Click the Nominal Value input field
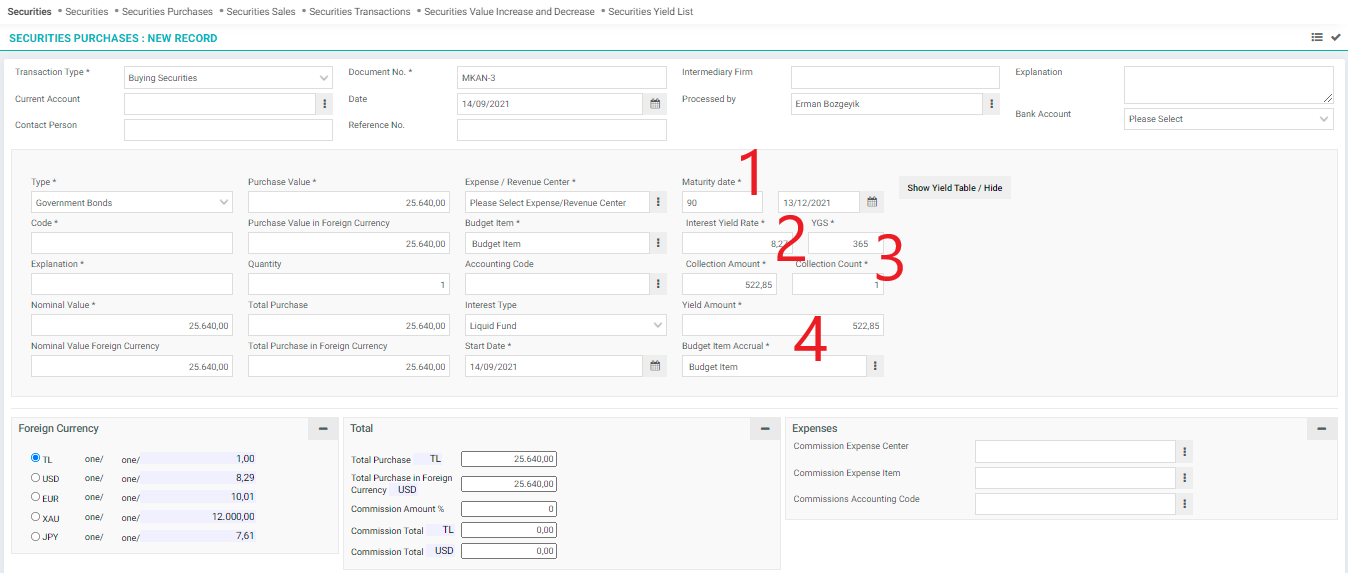The width and height of the screenshot is (1348, 573). [132, 326]
